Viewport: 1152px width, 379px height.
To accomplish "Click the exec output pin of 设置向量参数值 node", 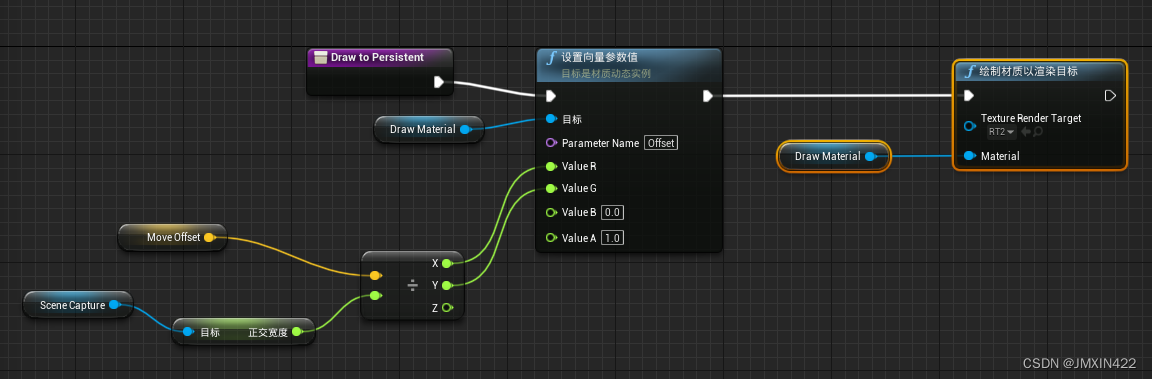I will (708, 95).
